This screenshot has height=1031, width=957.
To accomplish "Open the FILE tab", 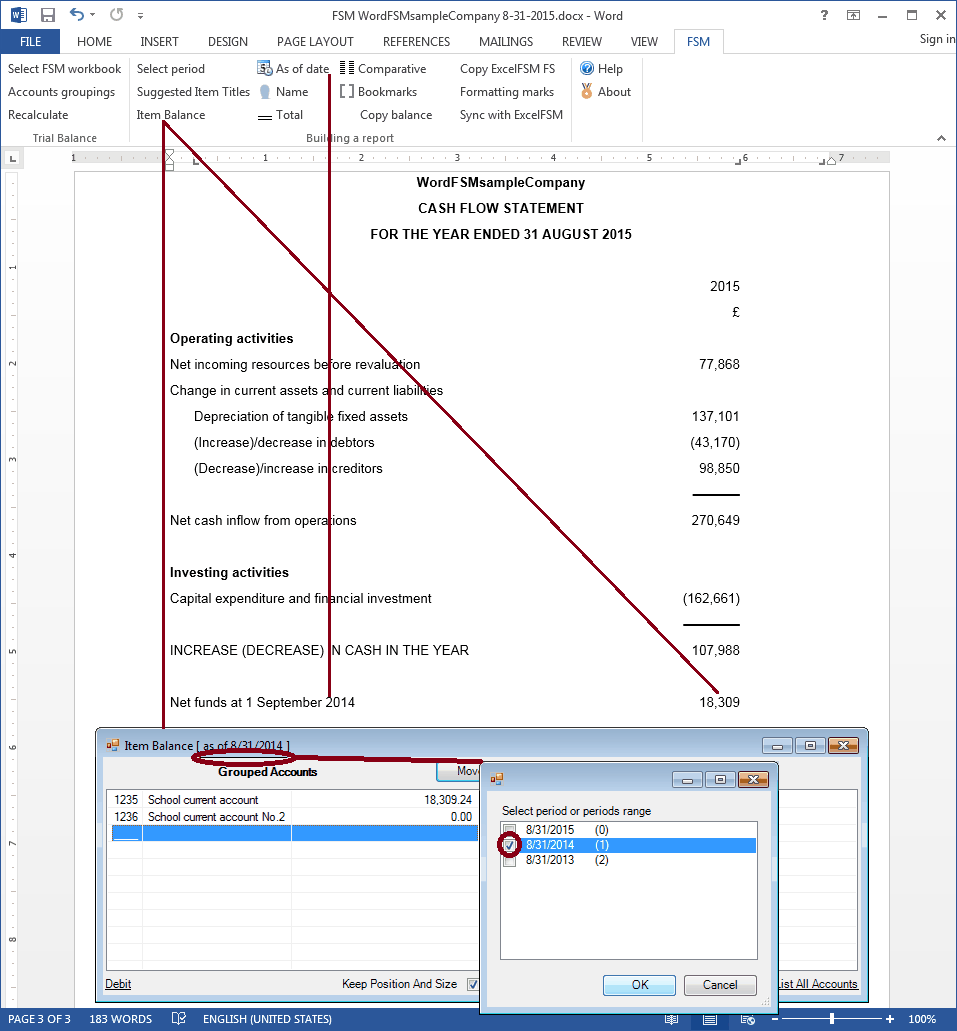I will click(x=30, y=41).
